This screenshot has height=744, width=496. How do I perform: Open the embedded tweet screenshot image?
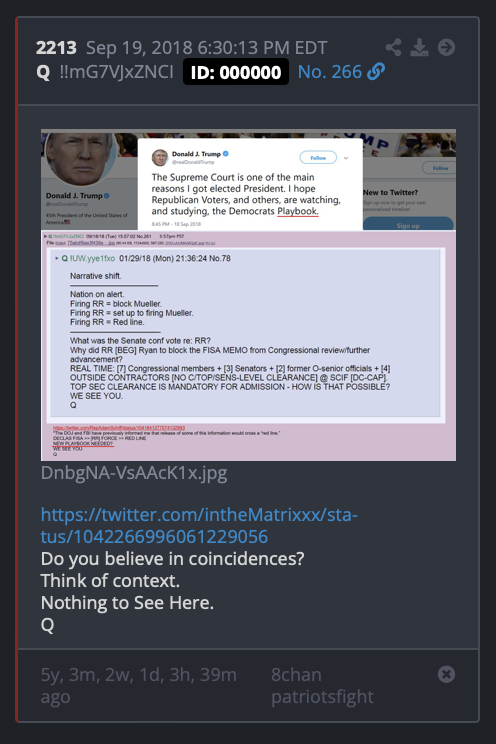click(x=248, y=295)
